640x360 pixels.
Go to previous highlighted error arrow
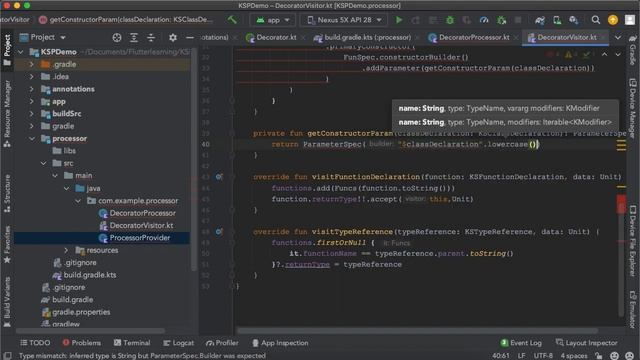click(x=604, y=54)
